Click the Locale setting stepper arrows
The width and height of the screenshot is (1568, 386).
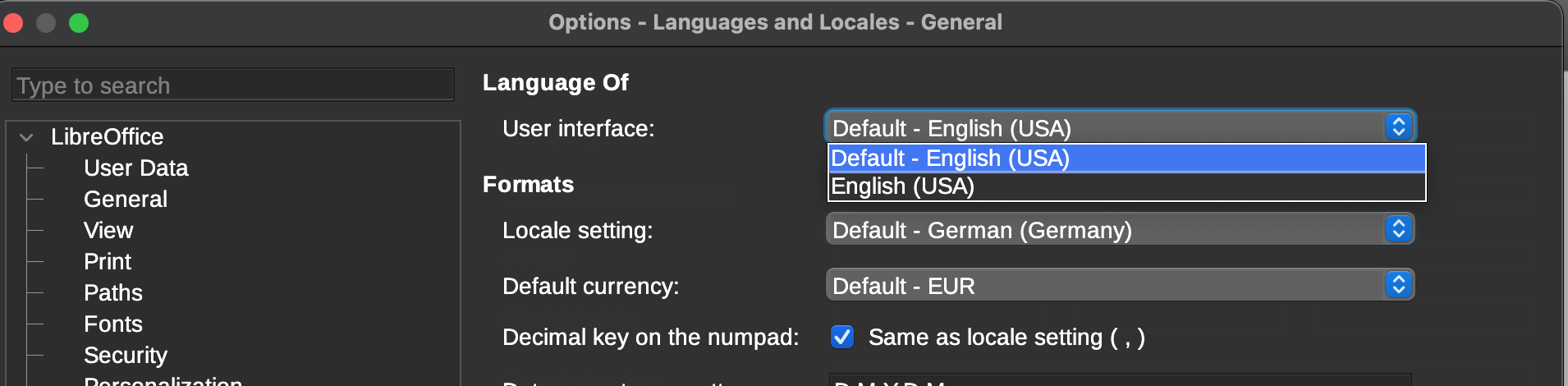coord(1399,229)
